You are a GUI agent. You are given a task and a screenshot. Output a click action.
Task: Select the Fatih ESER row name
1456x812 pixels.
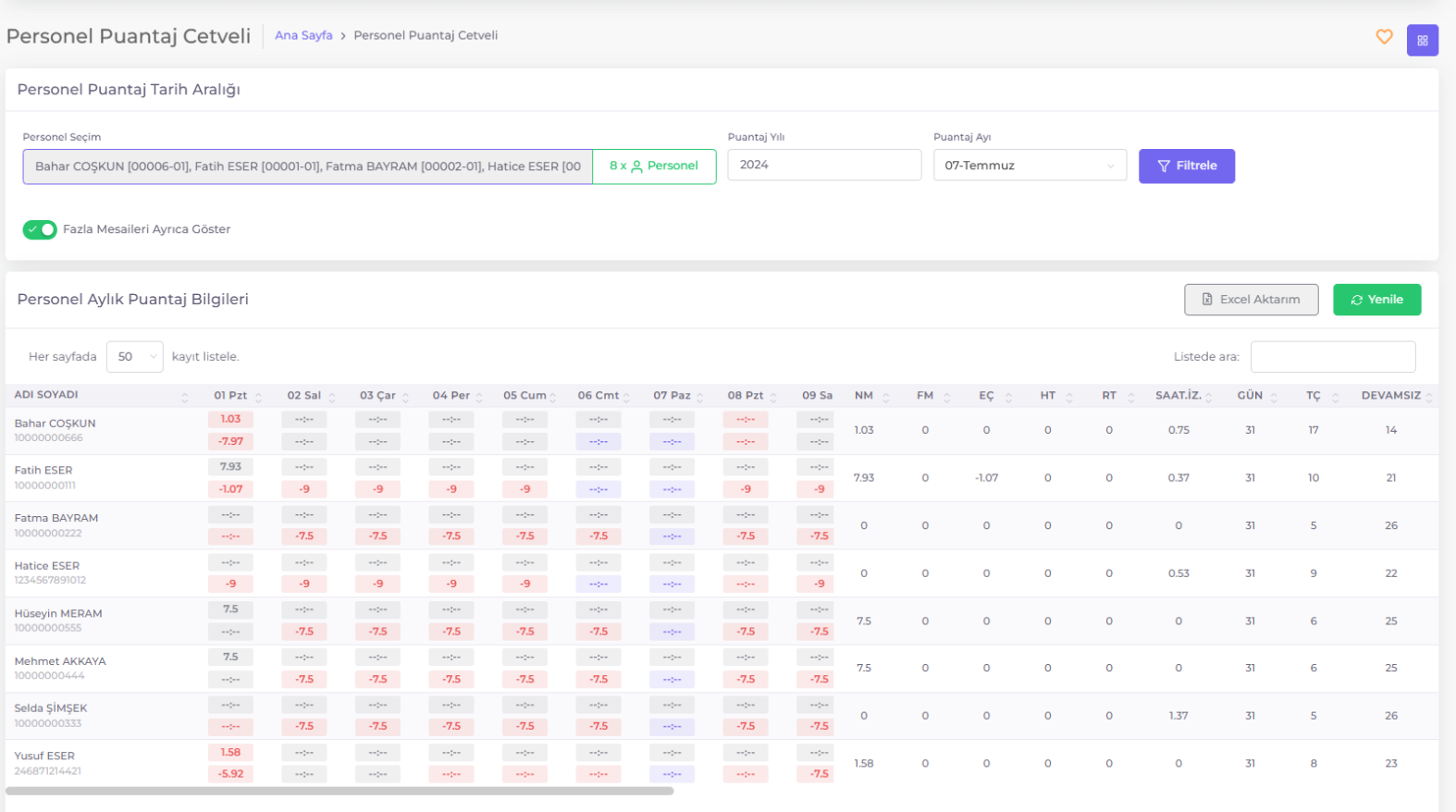[x=43, y=471]
